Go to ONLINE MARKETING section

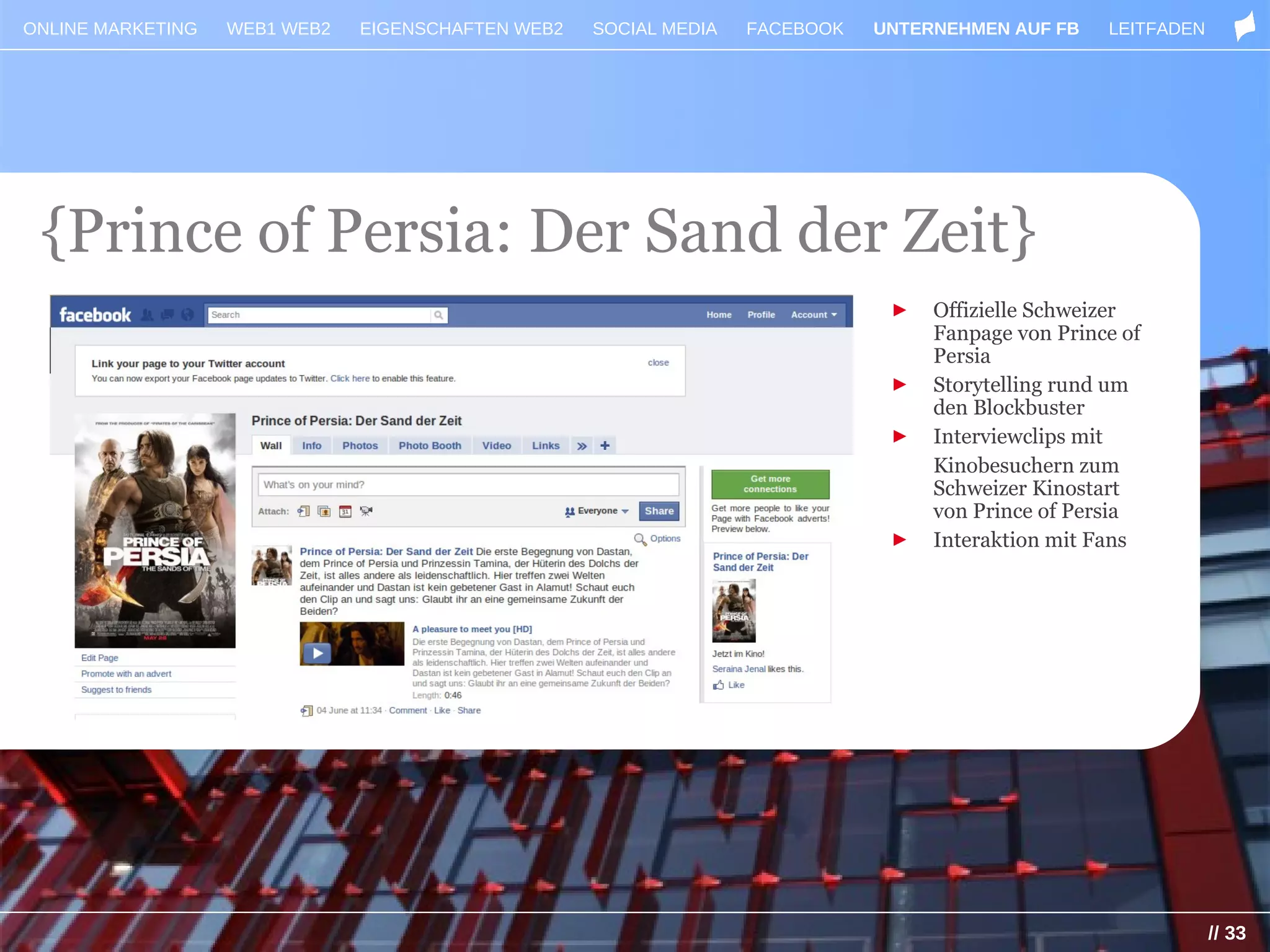click(x=110, y=29)
